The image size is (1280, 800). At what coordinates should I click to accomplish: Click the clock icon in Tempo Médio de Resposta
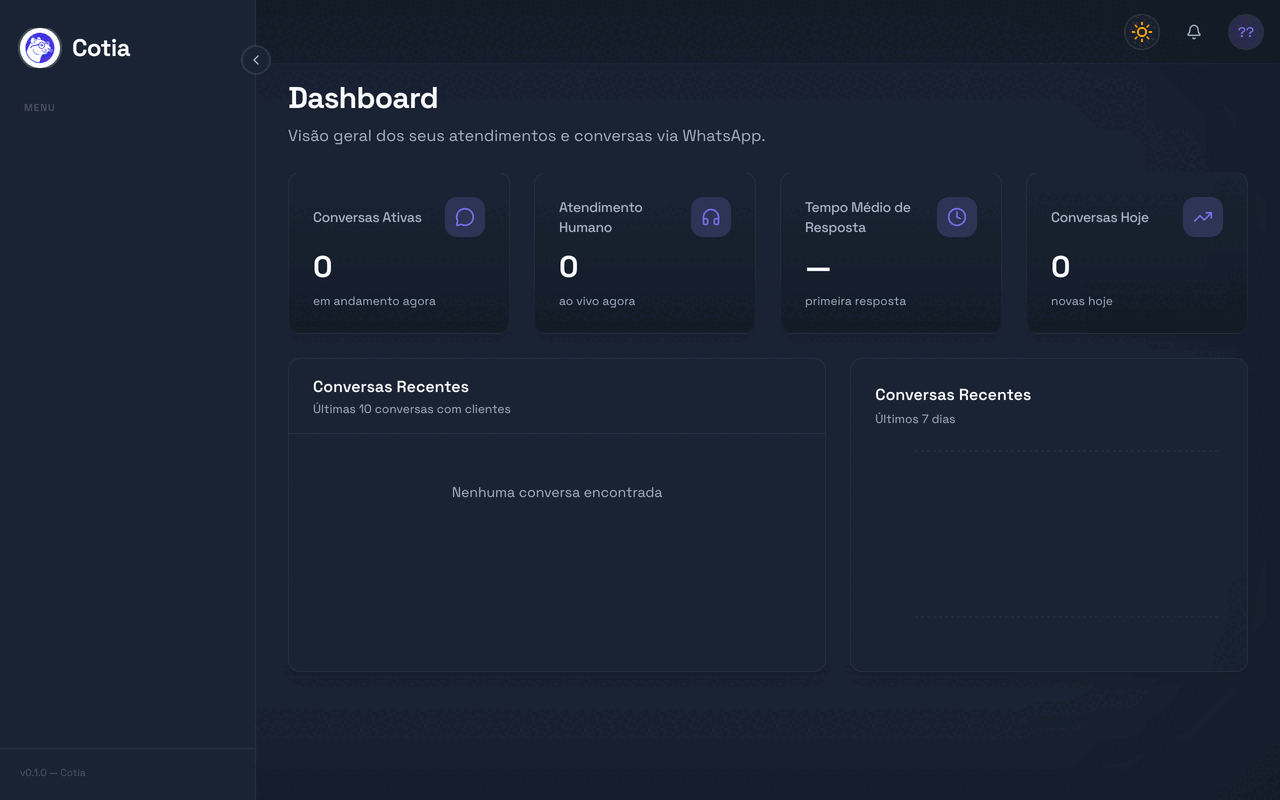pyautogui.click(x=957, y=217)
